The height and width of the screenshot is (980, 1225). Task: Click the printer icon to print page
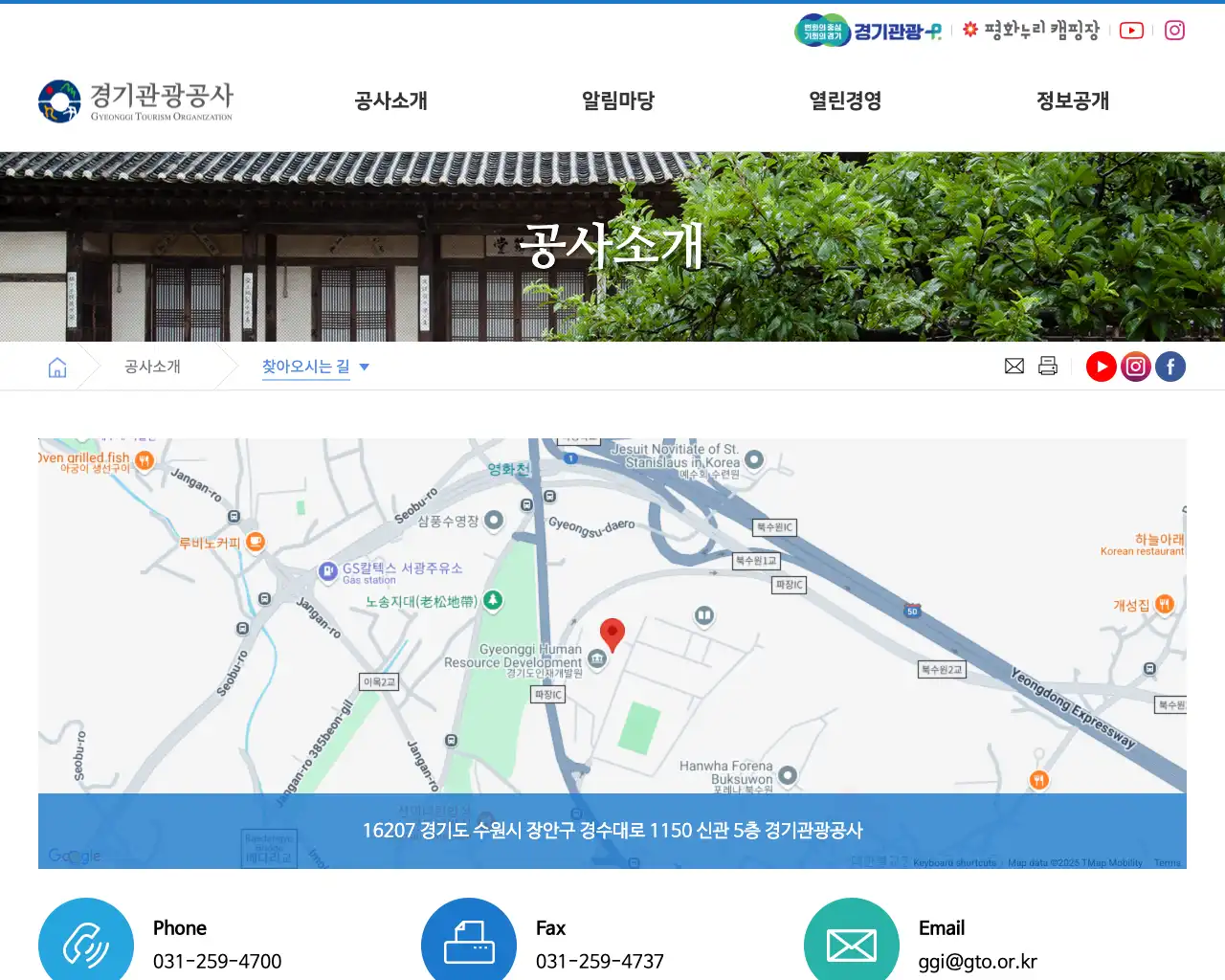tap(1048, 367)
